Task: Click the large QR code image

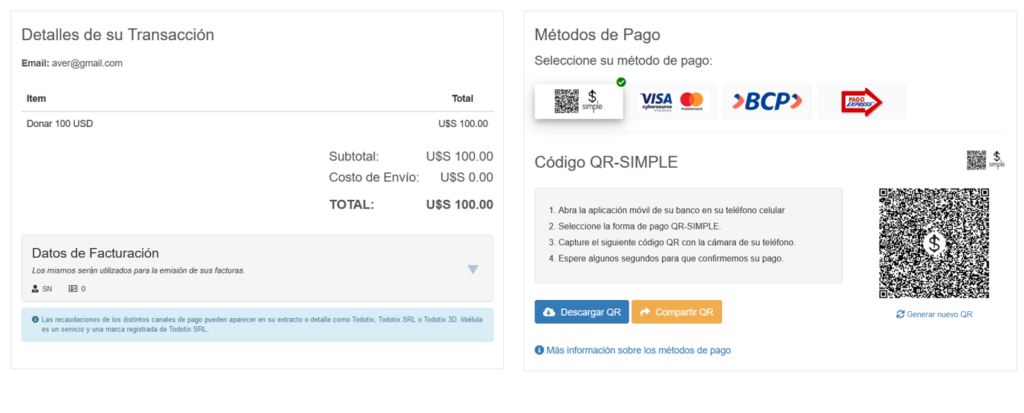Action: pyautogui.click(x=934, y=244)
